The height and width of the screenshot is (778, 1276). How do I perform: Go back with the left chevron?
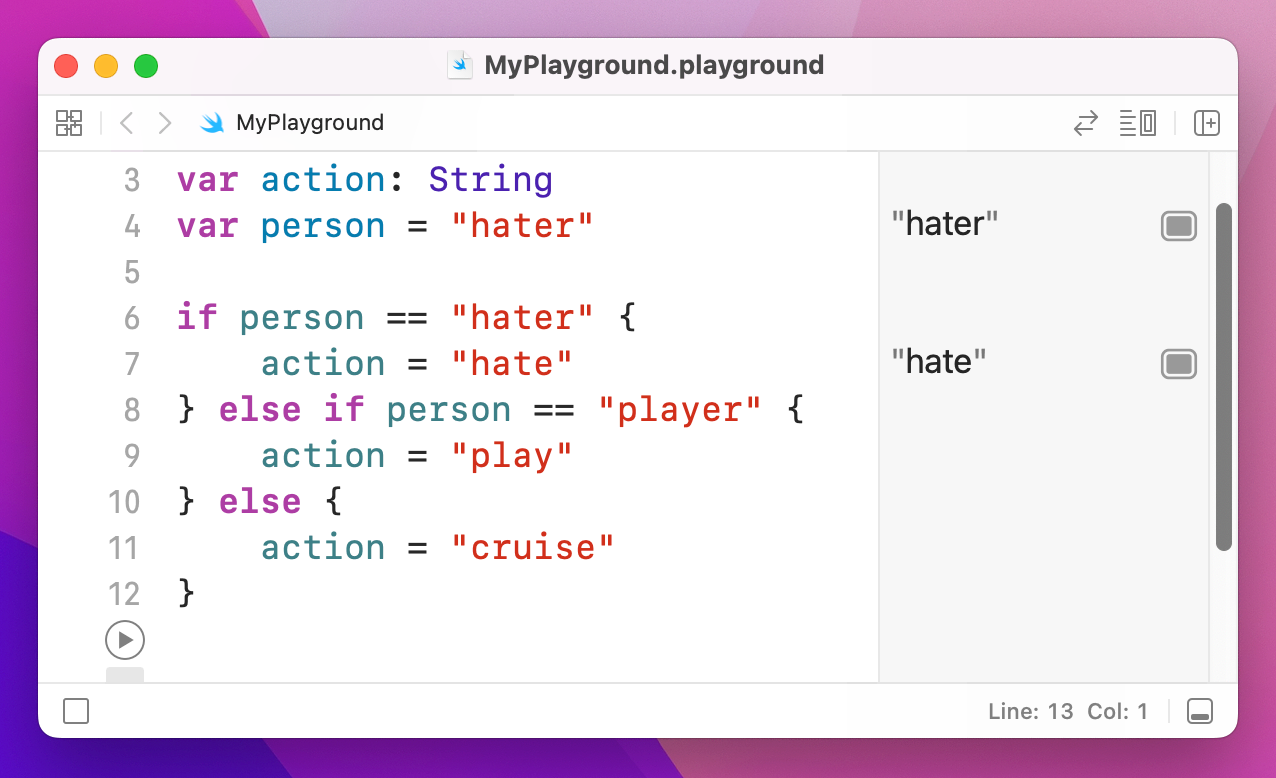coord(126,123)
